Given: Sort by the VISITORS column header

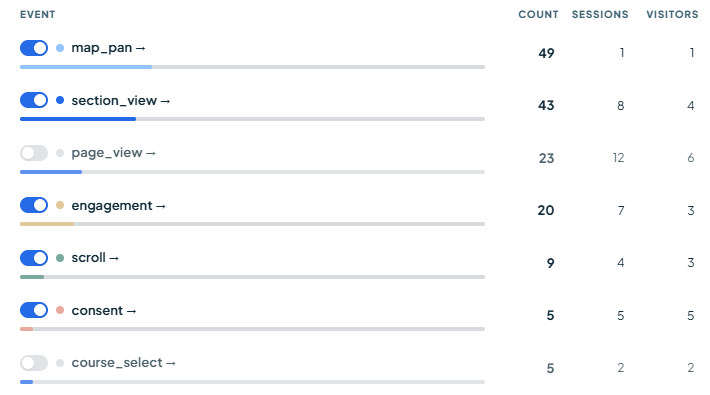Looking at the screenshot, I should (672, 14).
